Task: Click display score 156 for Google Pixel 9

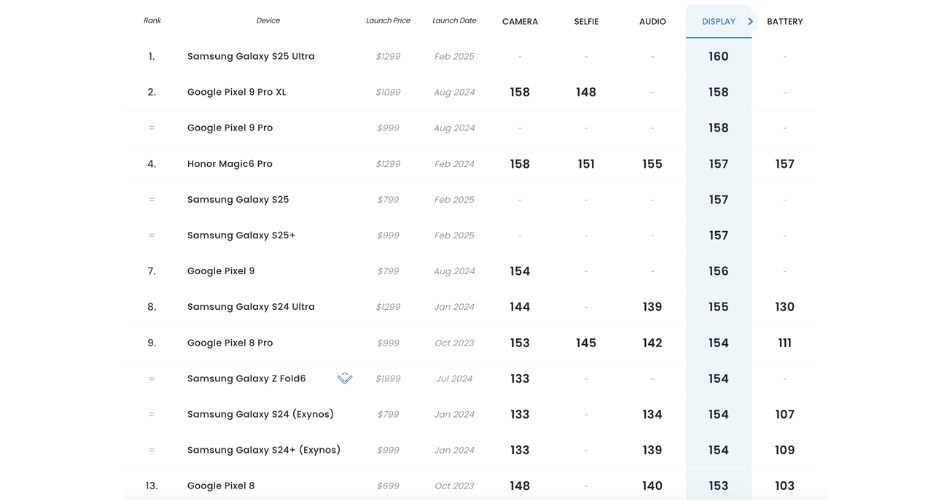Action: (x=718, y=271)
